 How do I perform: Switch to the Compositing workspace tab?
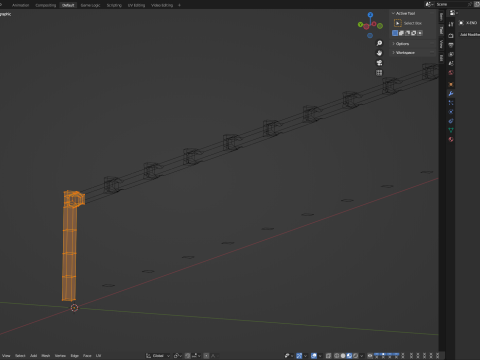[x=46, y=5]
